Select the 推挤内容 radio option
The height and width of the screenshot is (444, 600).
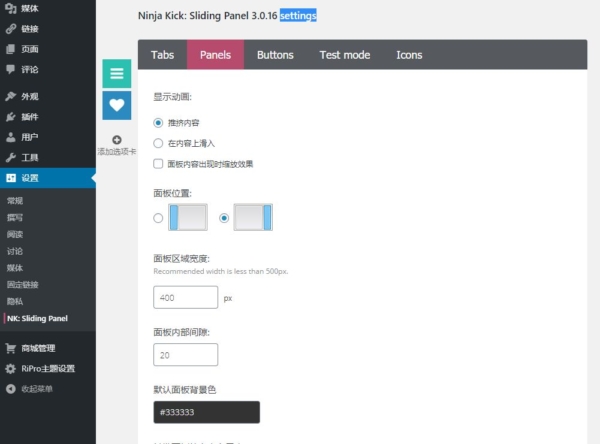click(158, 123)
